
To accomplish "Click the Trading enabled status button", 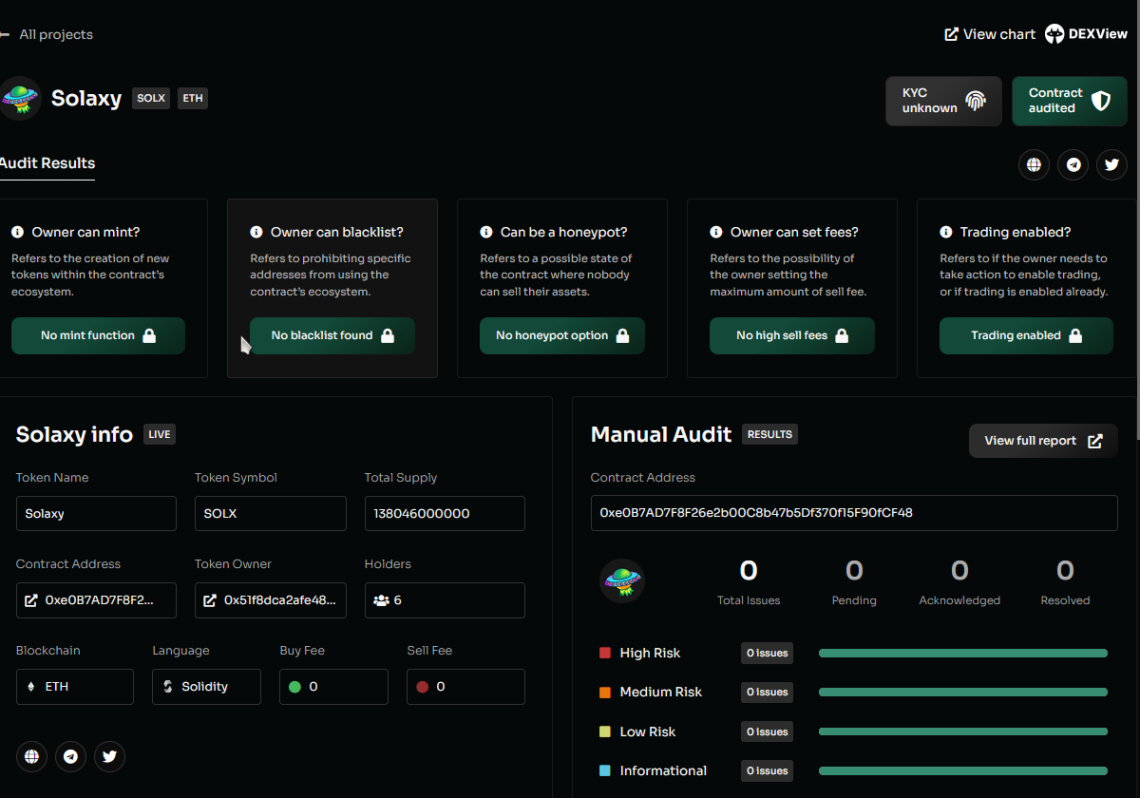I will tap(1025, 336).
